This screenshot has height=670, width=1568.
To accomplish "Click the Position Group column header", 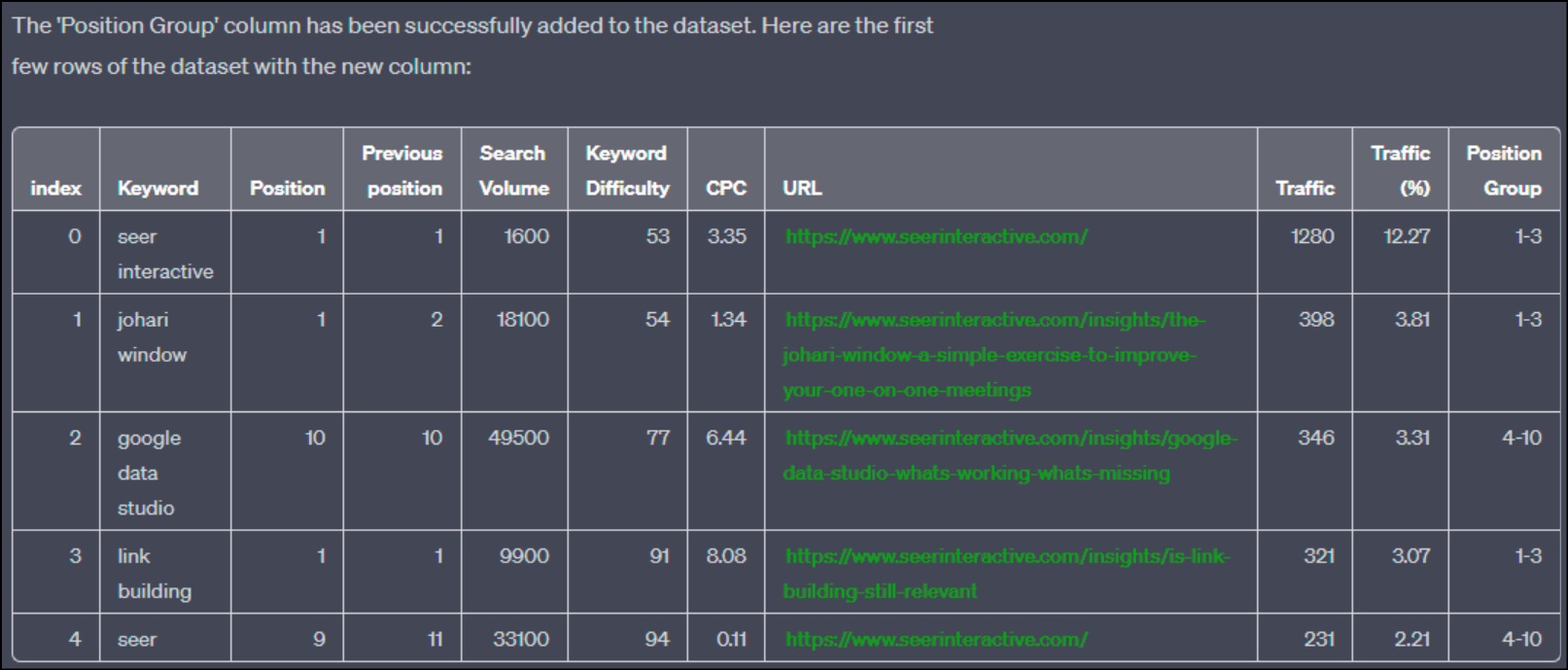I will coord(1504,170).
